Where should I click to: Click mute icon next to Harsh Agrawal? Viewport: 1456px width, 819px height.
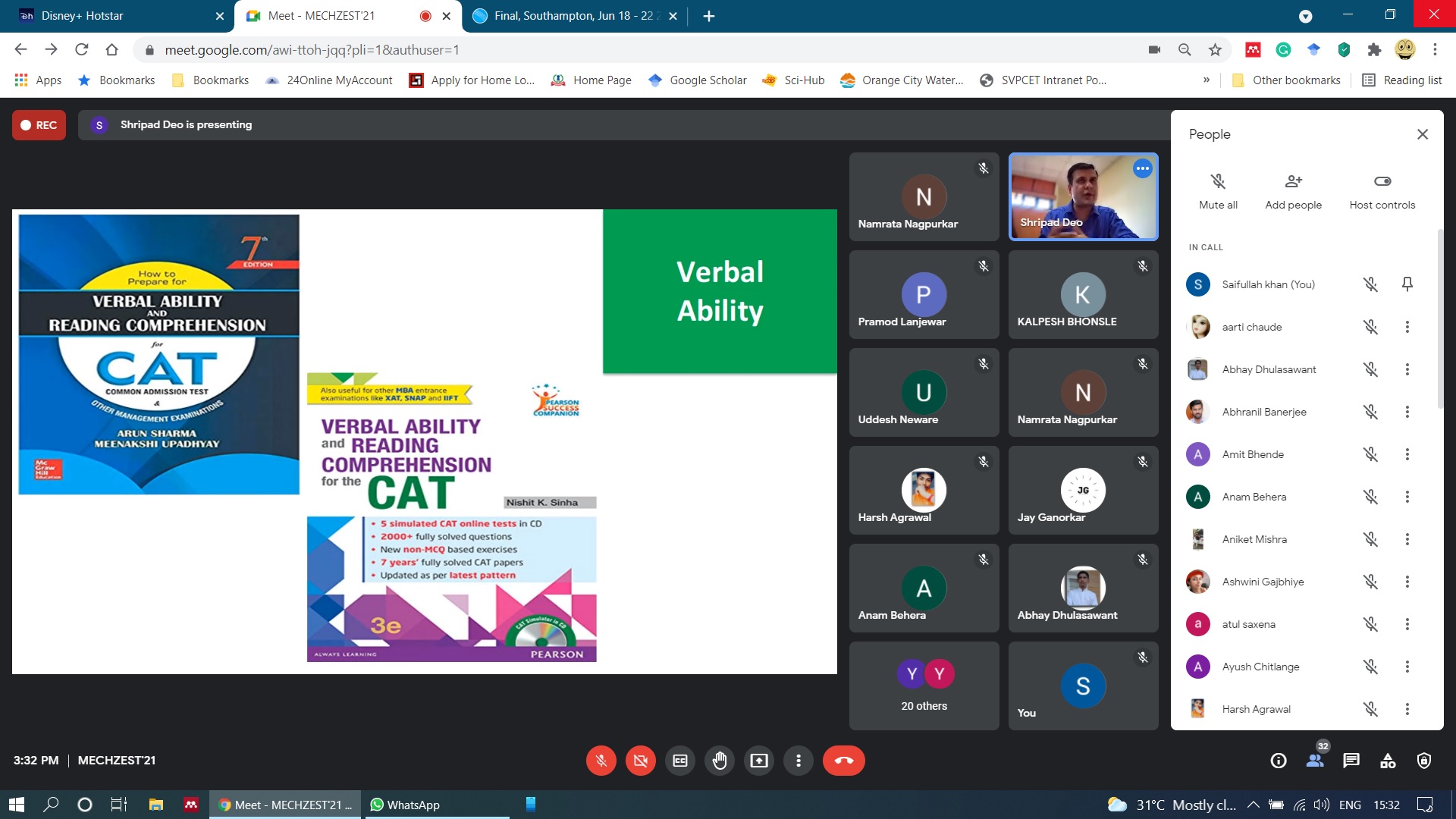tap(1370, 709)
